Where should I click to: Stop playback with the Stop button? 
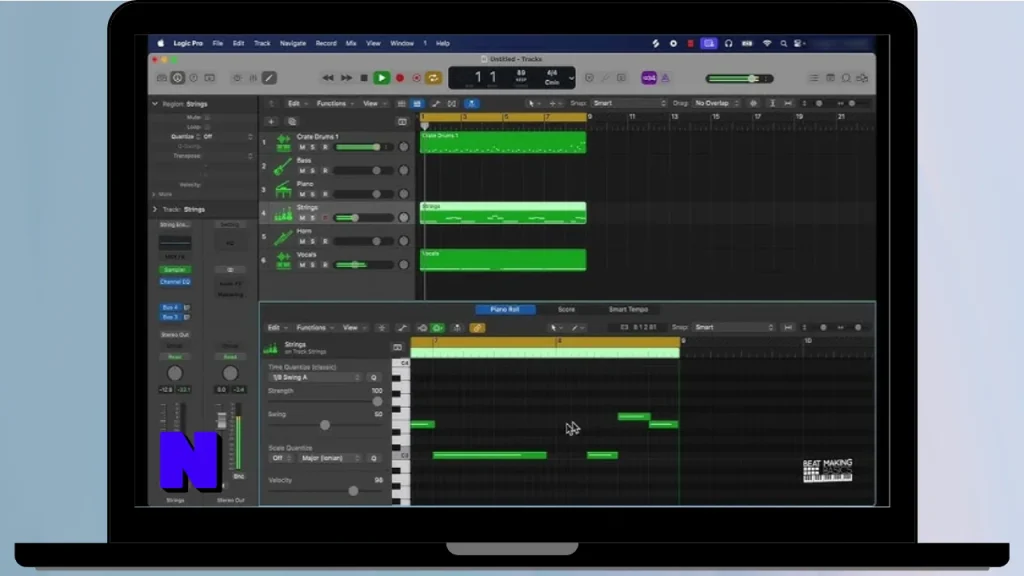364,78
